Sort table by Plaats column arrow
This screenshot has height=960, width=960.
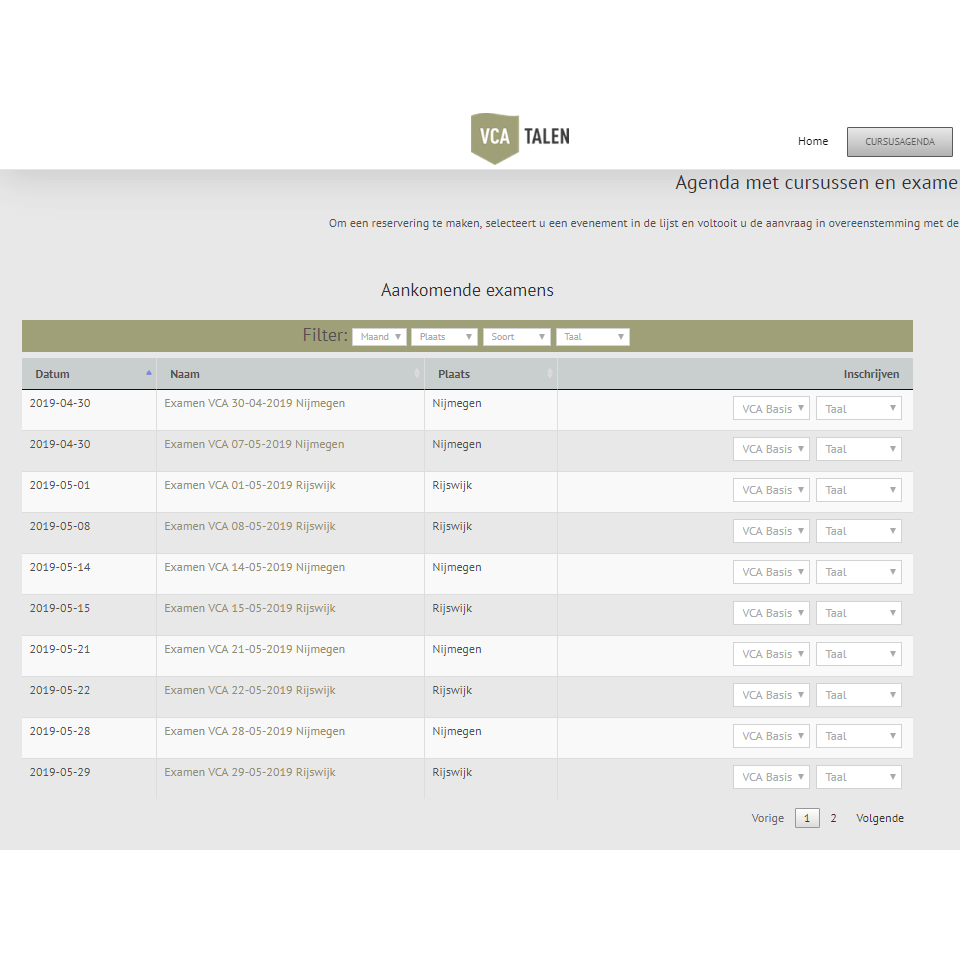pyautogui.click(x=549, y=373)
